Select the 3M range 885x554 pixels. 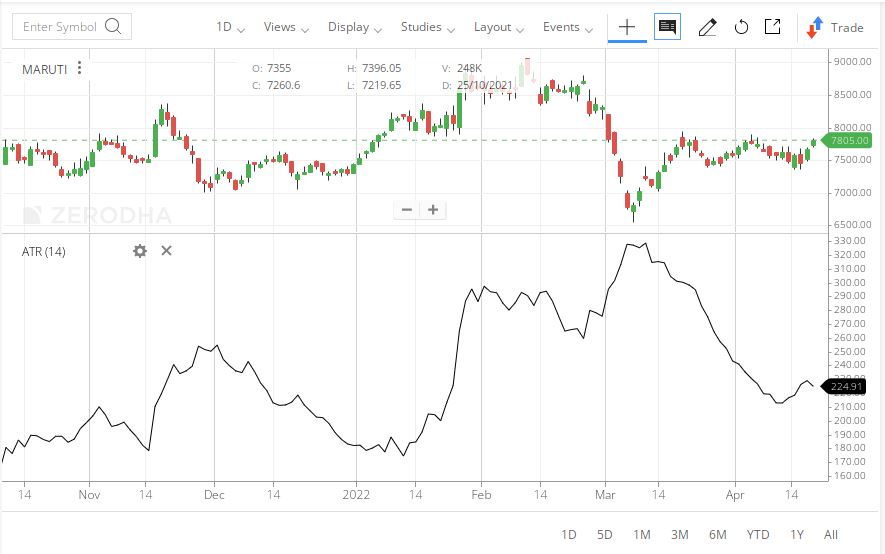(680, 534)
